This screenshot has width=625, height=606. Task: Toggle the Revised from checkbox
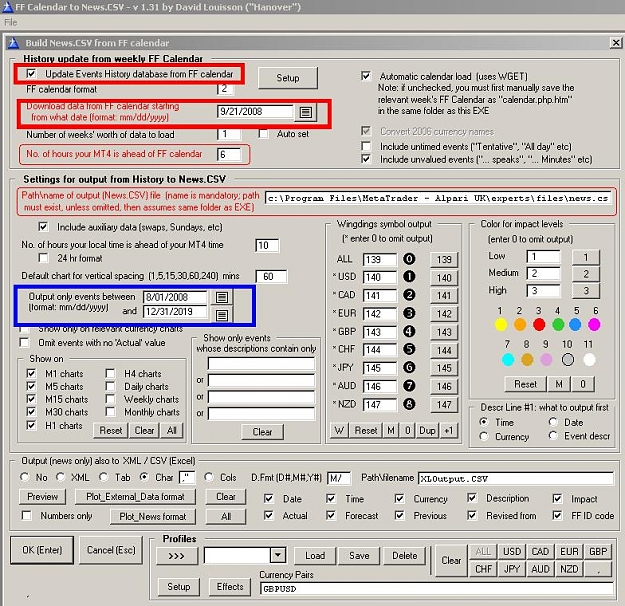pyautogui.click(x=472, y=515)
